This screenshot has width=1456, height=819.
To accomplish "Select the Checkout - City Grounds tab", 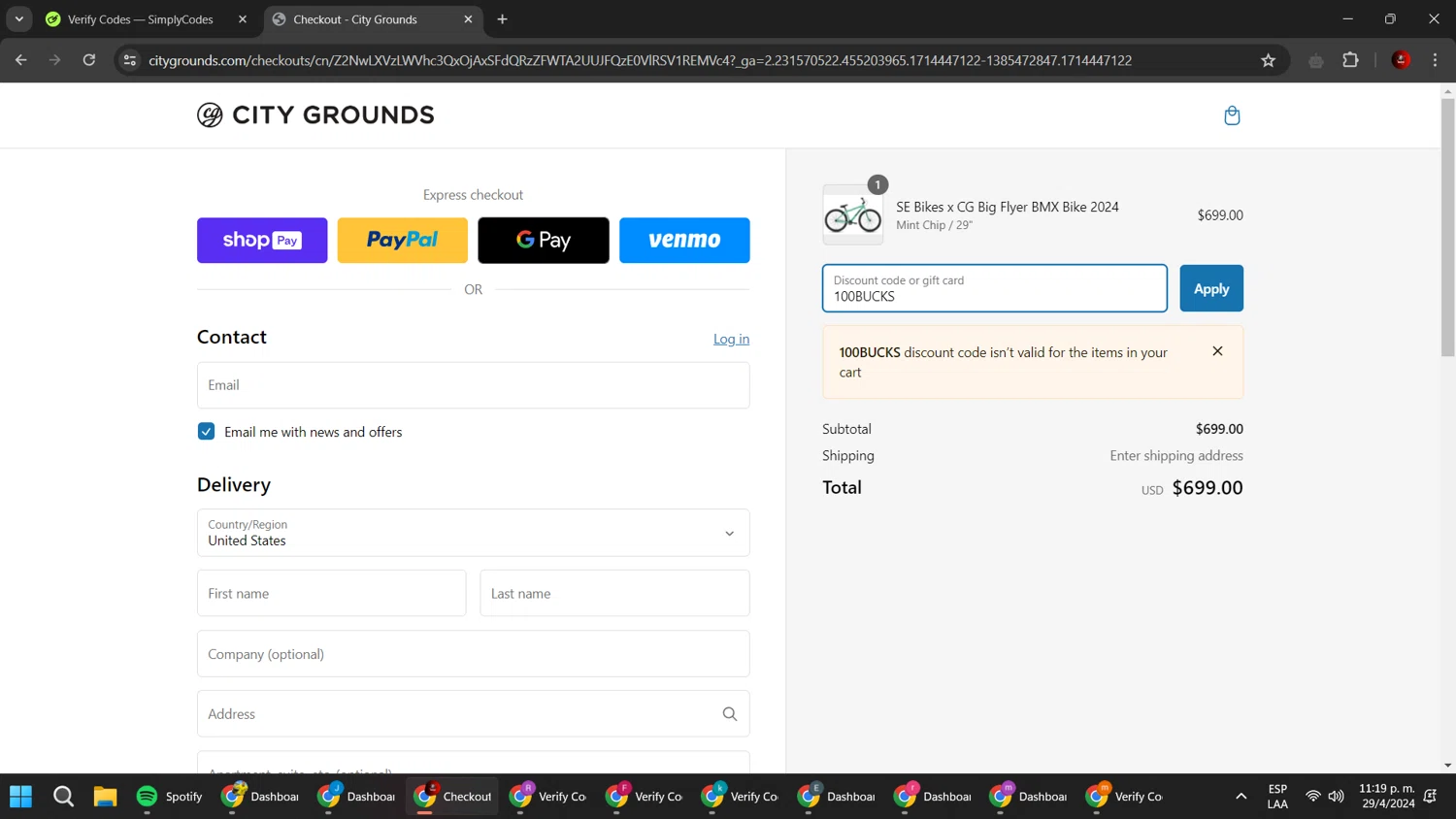I will (x=373, y=19).
